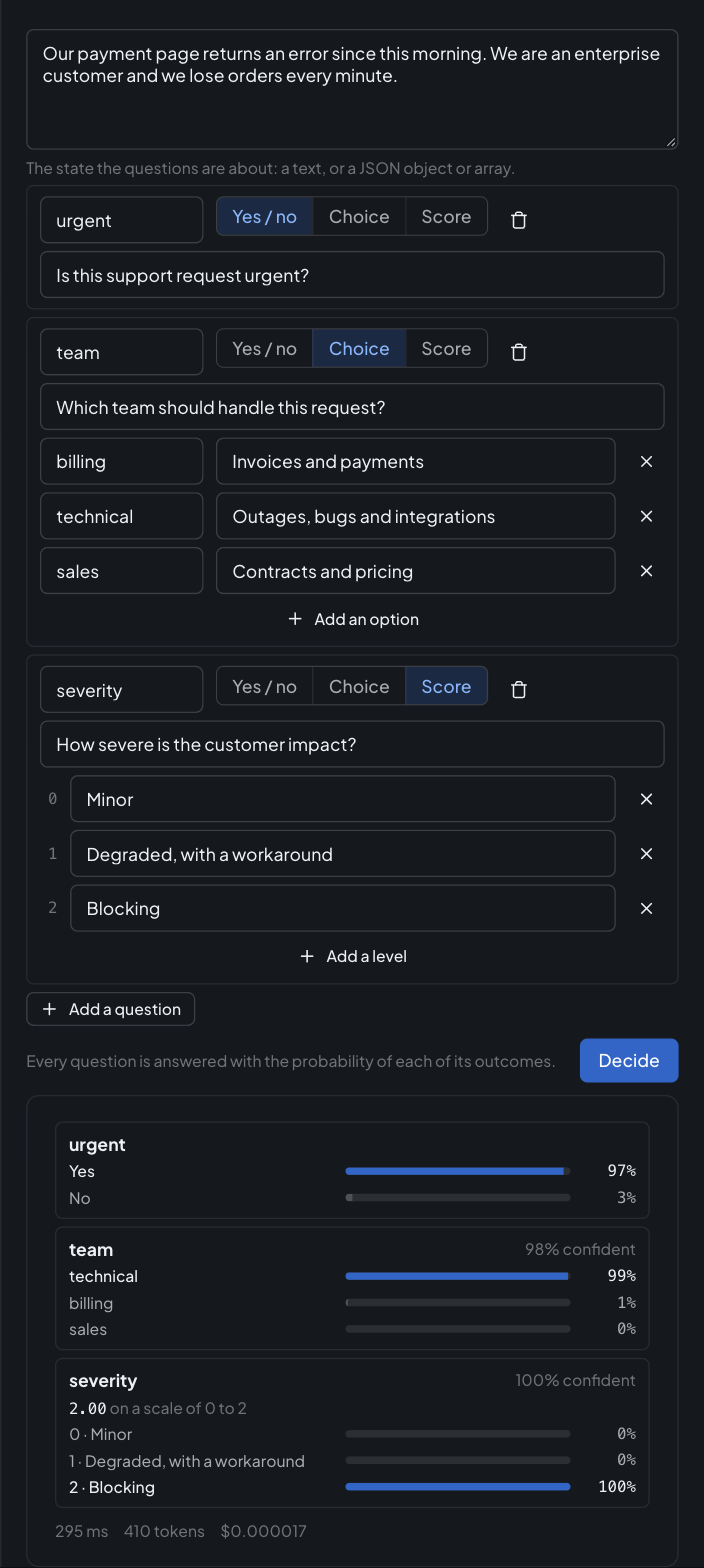Image resolution: width=704 pixels, height=1568 pixels.
Task: Run the Decide button
Action: (x=629, y=1061)
